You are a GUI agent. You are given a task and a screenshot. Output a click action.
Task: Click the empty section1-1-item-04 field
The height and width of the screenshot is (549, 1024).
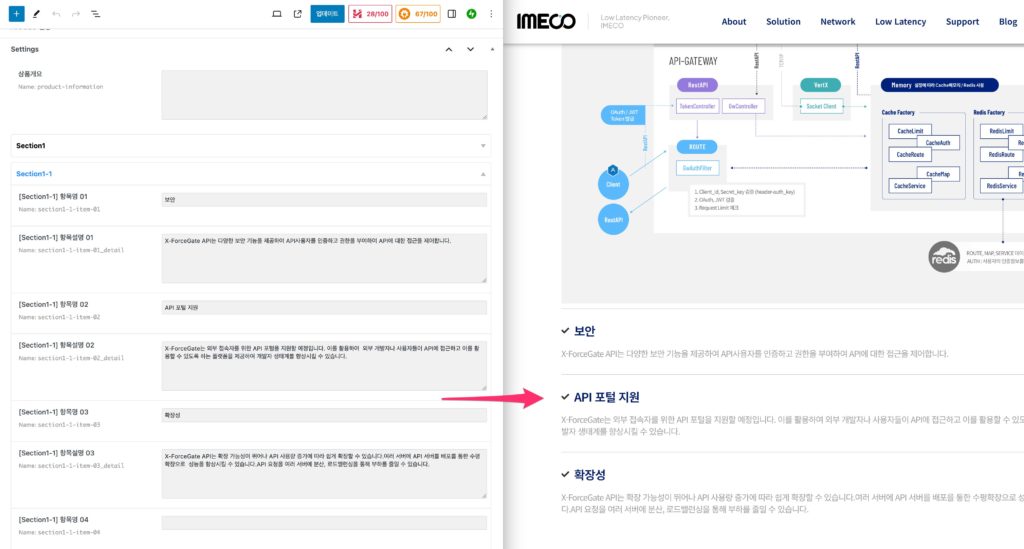point(324,523)
